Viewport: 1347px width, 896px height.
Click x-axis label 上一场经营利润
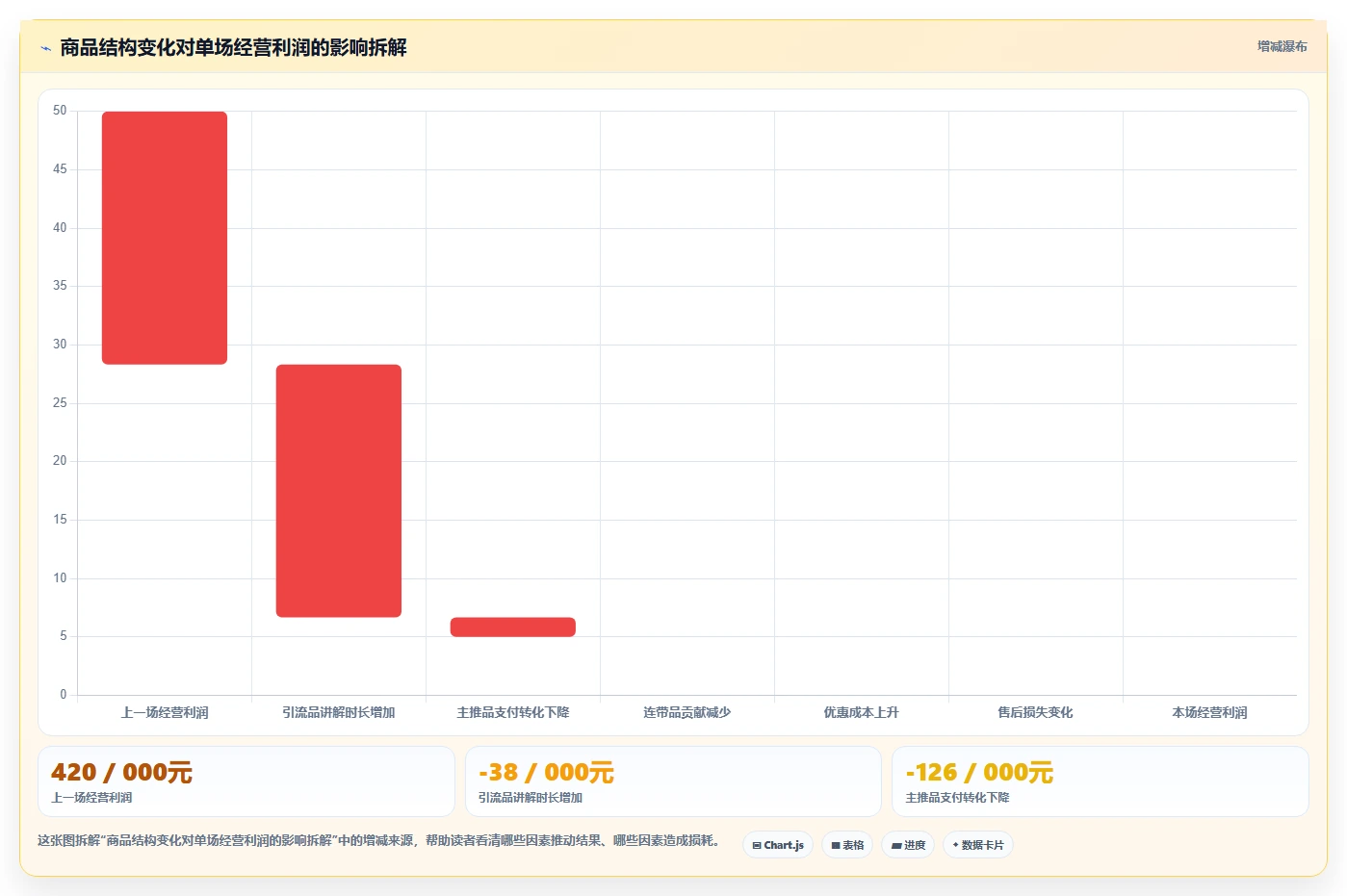click(x=165, y=712)
